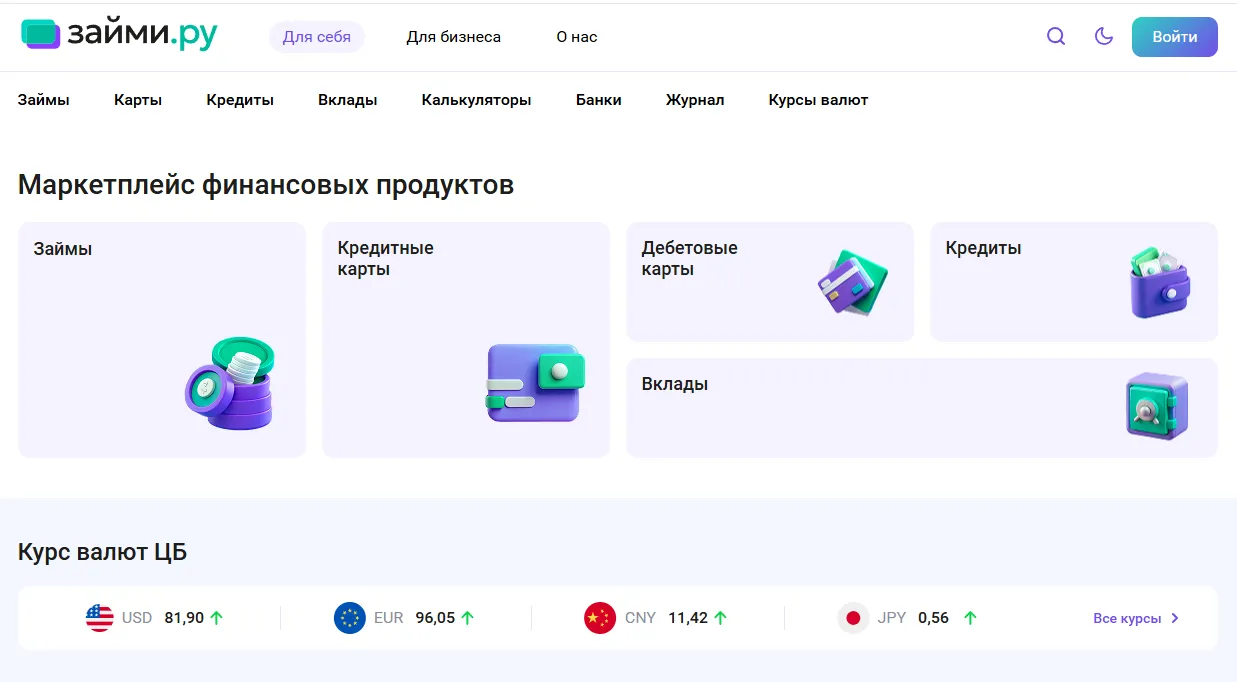Click the cards icon in Дебетовые карты card
1237x682 pixels.
(x=853, y=282)
